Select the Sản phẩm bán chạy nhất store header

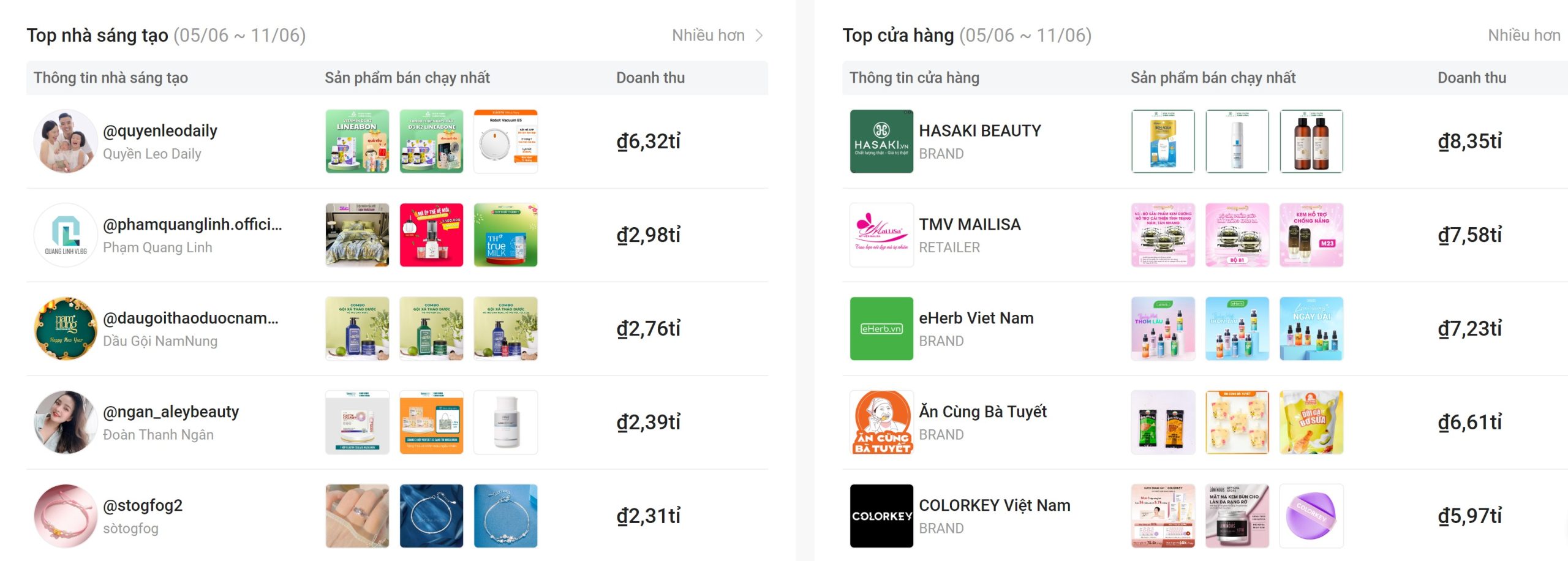point(1213,78)
